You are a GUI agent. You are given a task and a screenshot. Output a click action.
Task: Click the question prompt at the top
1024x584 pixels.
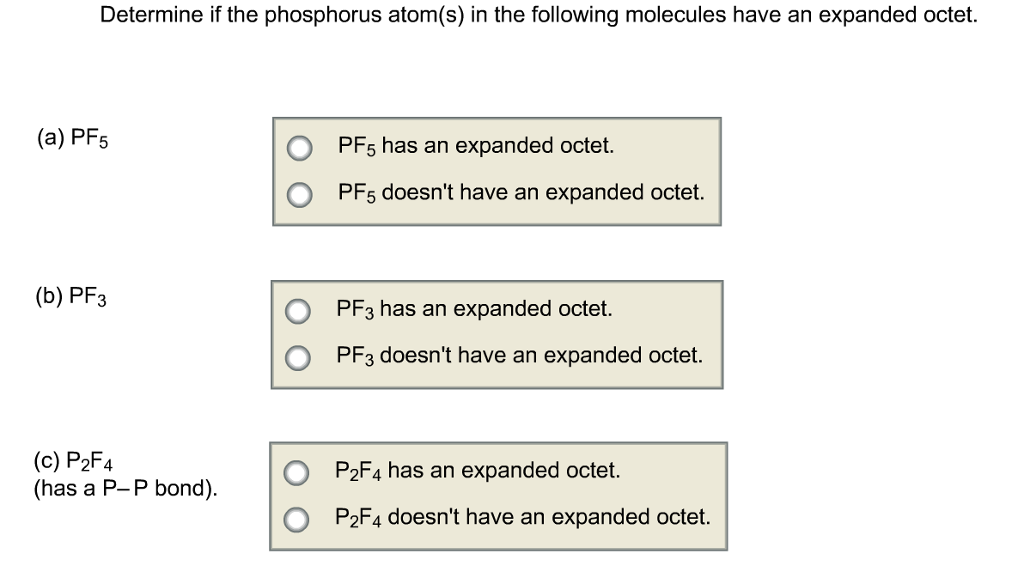pyautogui.click(x=537, y=14)
